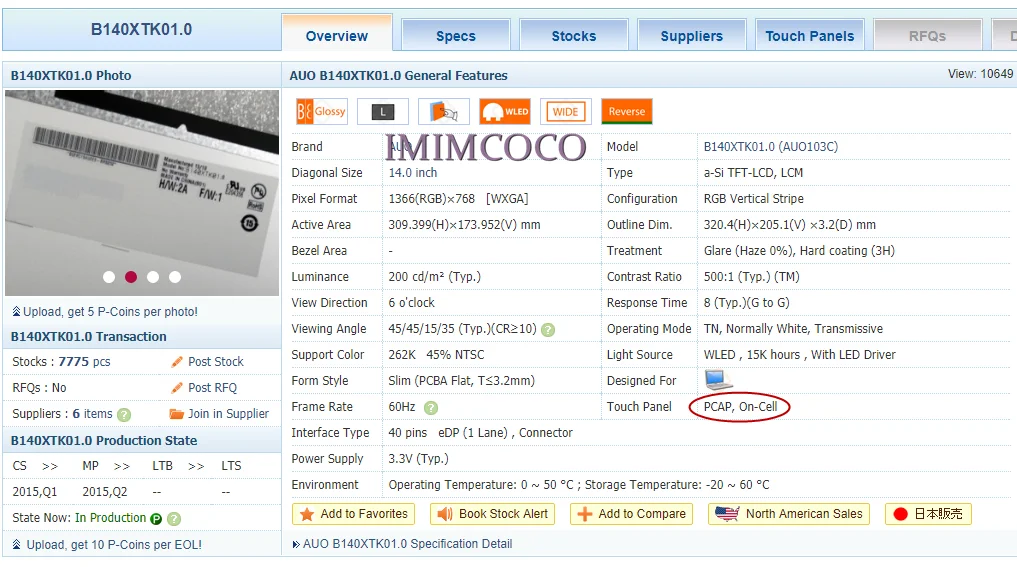Image resolution: width=1017 pixels, height=567 pixels.
Task: Open Post RFQ link
Action: [212, 388]
